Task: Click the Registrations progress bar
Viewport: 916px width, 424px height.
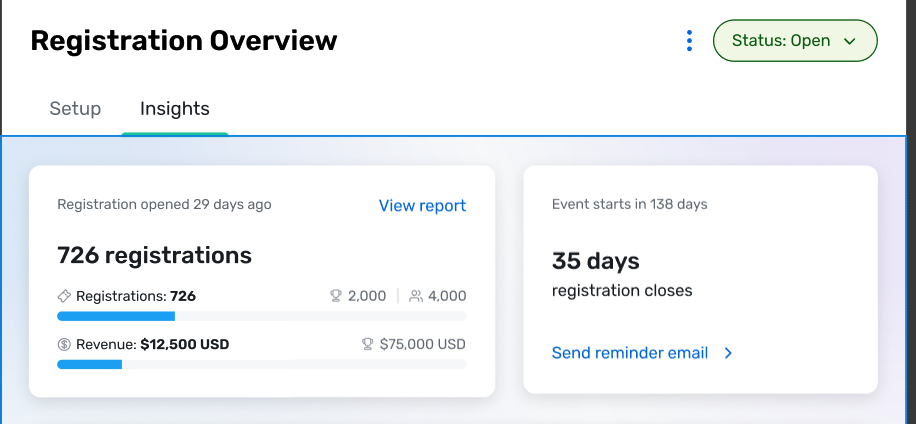Action: click(x=262, y=316)
